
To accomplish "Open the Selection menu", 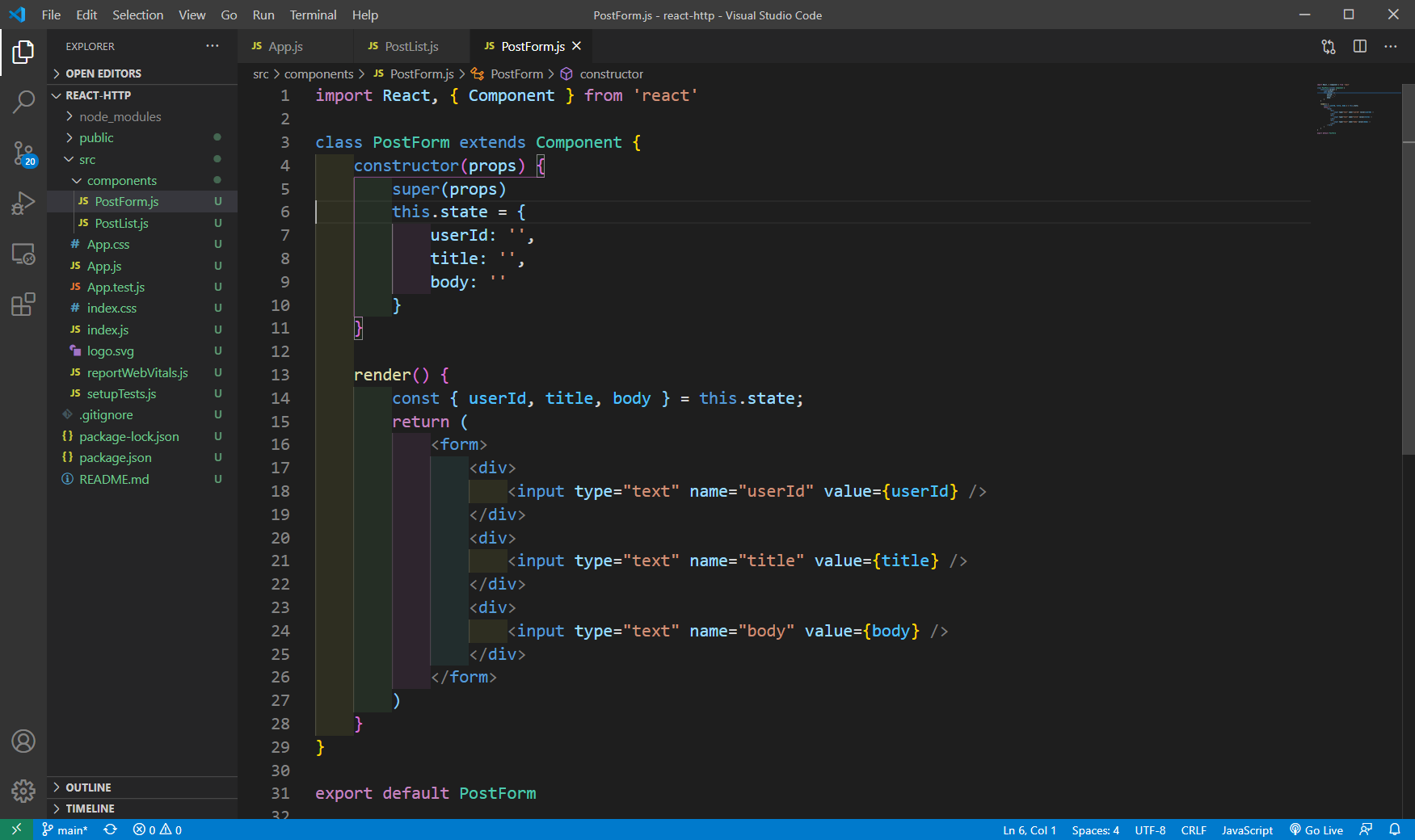I will [137, 15].
